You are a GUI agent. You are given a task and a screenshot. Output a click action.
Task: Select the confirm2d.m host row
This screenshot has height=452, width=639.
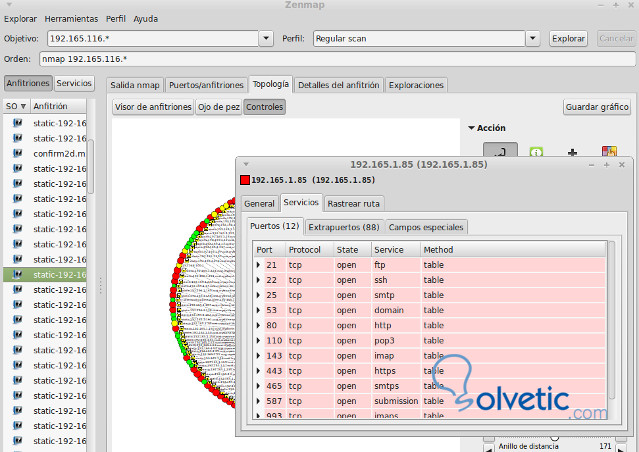(45, 154)
